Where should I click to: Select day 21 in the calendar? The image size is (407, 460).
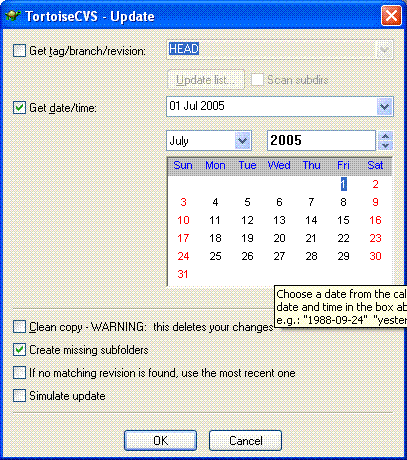pyautogui.click(x=311, y=238)
